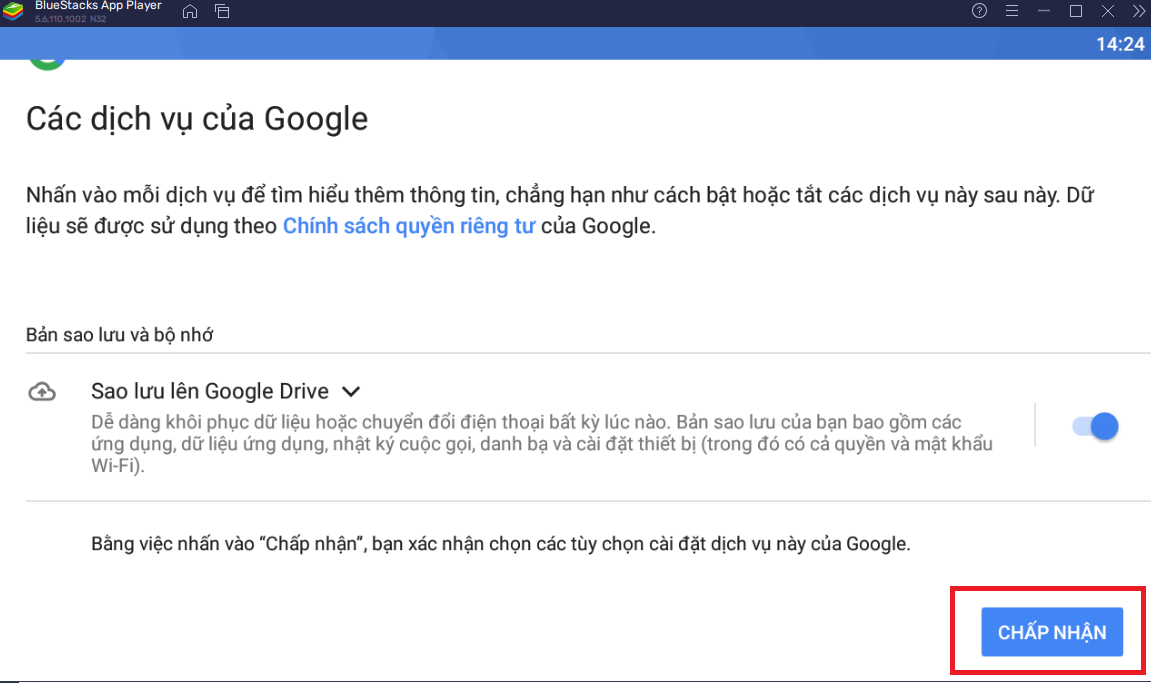
Task: Expand the Google Drive backup chevron
Action: pos(351,391)
